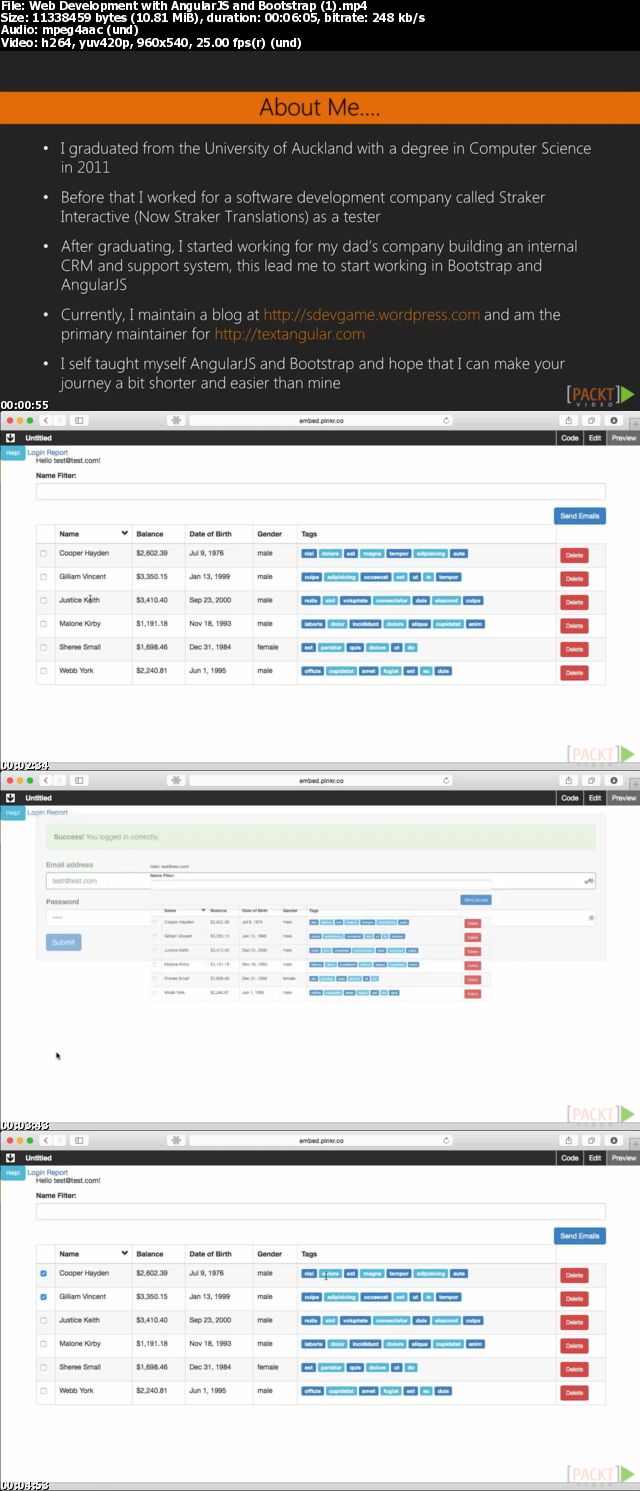Go back in the browser of the 00:04:53 frame
This screenshot has height=1491, width=640.
tap(46, 1140)
